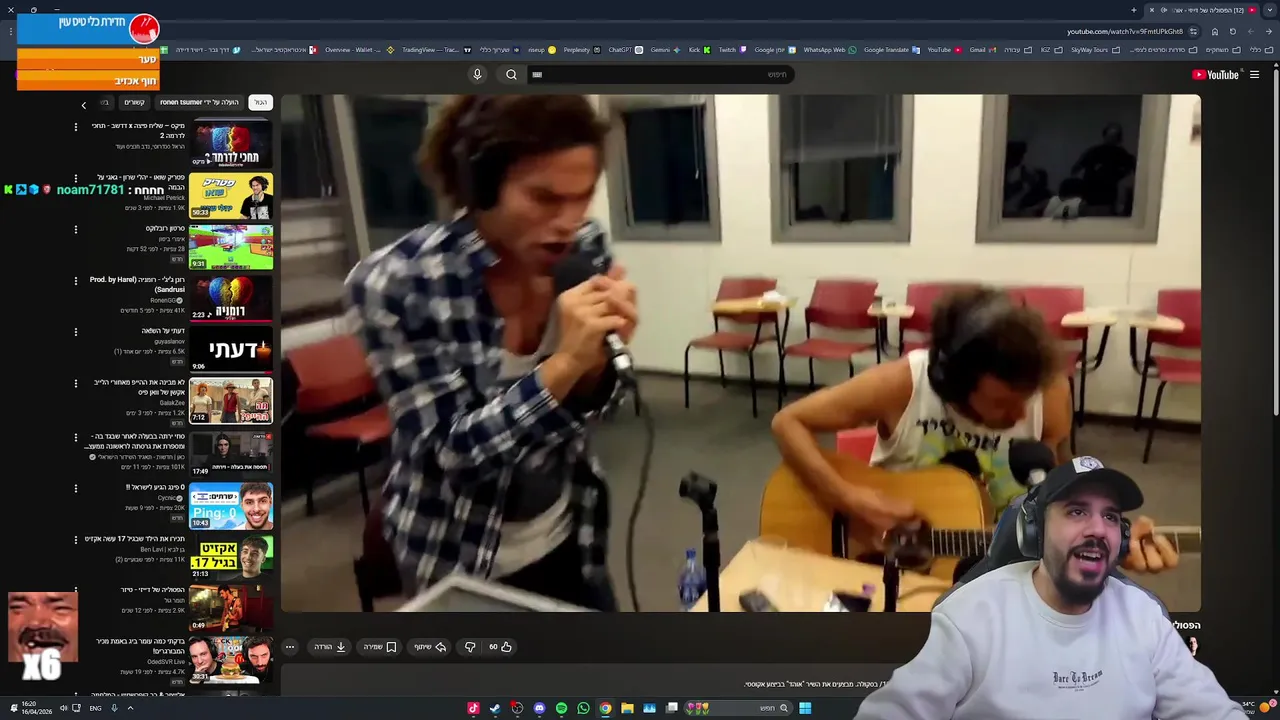Image resolution: width=1280 pixels, height=720 pixels.
Task: Open options menu for Sandrusi רומניה video
Action: [75, 281]
